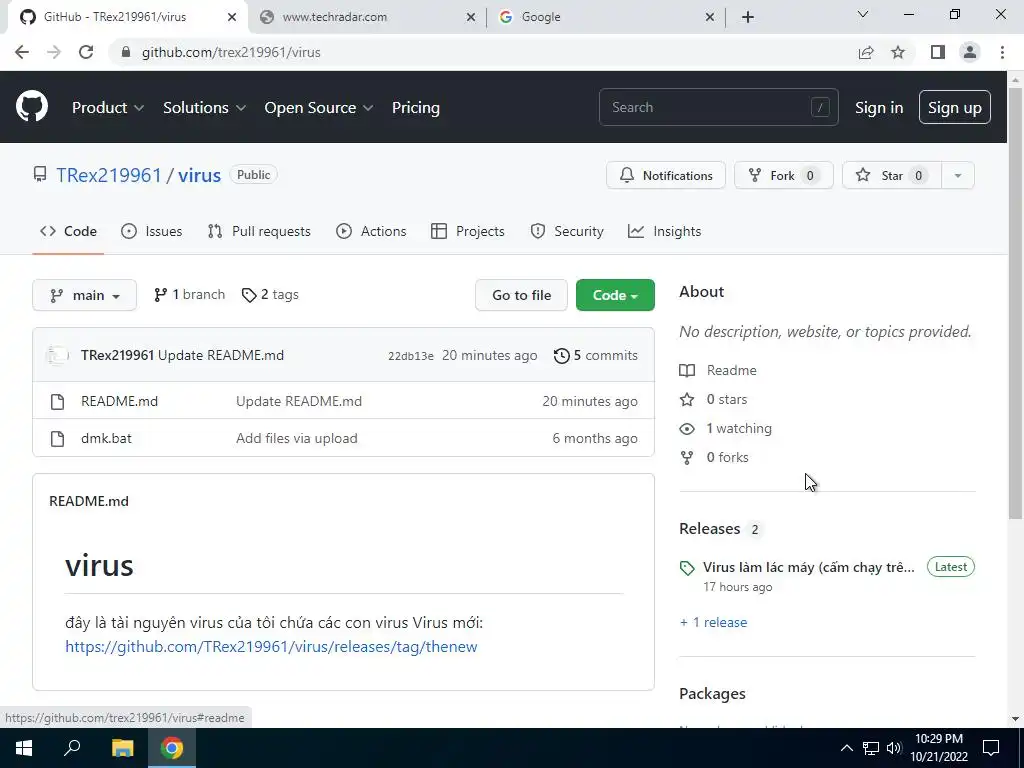Click the share page icon in address bar
The image size is (1024, 768).
point(866,52)
